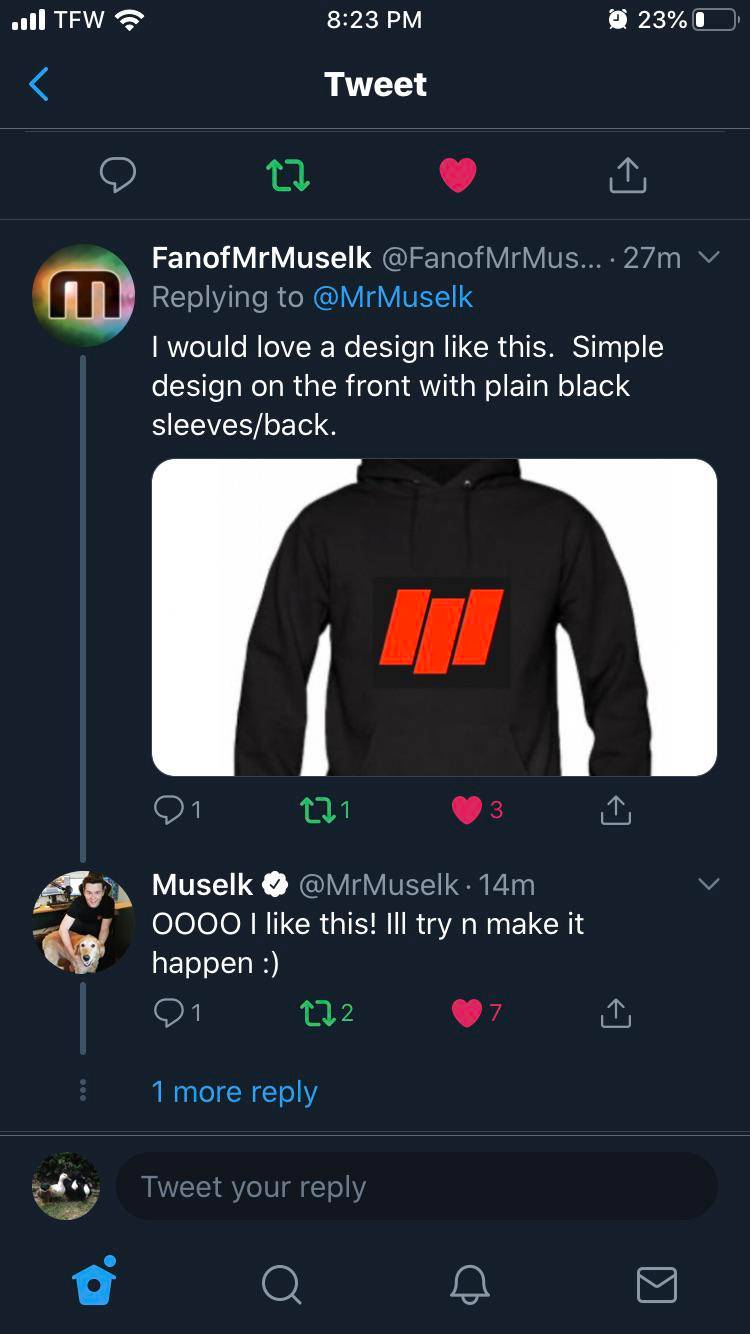Open the chevron menu on Muselk's reply
The width and height of the screenshot is (750, 1334).
[x=708, y=882]
